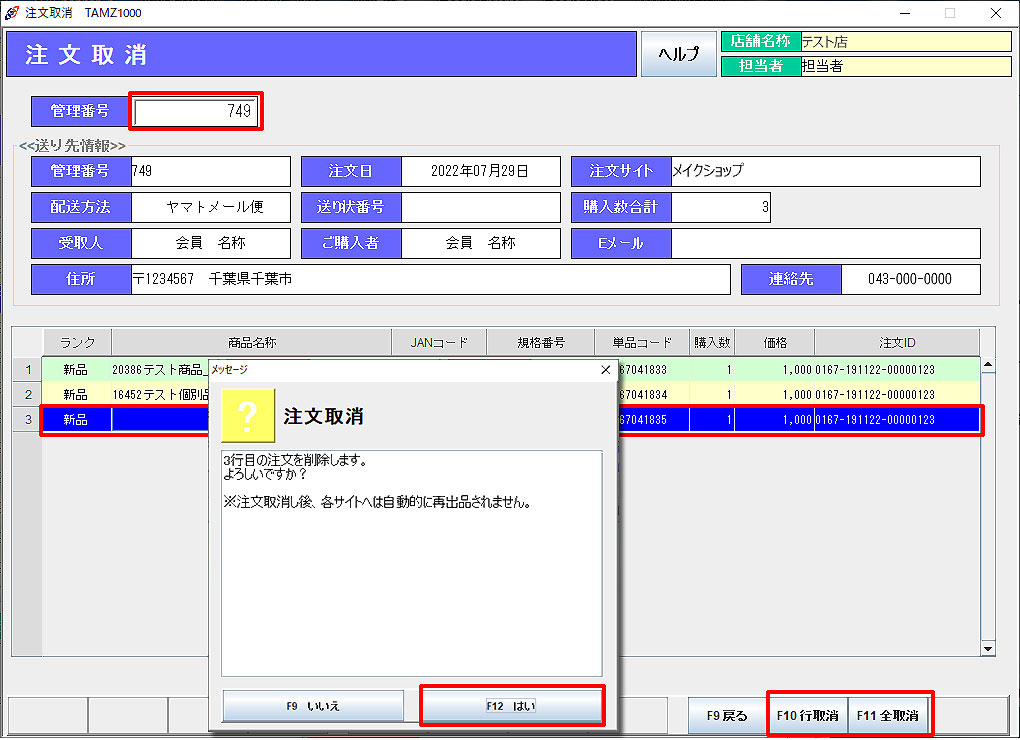Click the F12 はい confirmation button

coord(512,706)
